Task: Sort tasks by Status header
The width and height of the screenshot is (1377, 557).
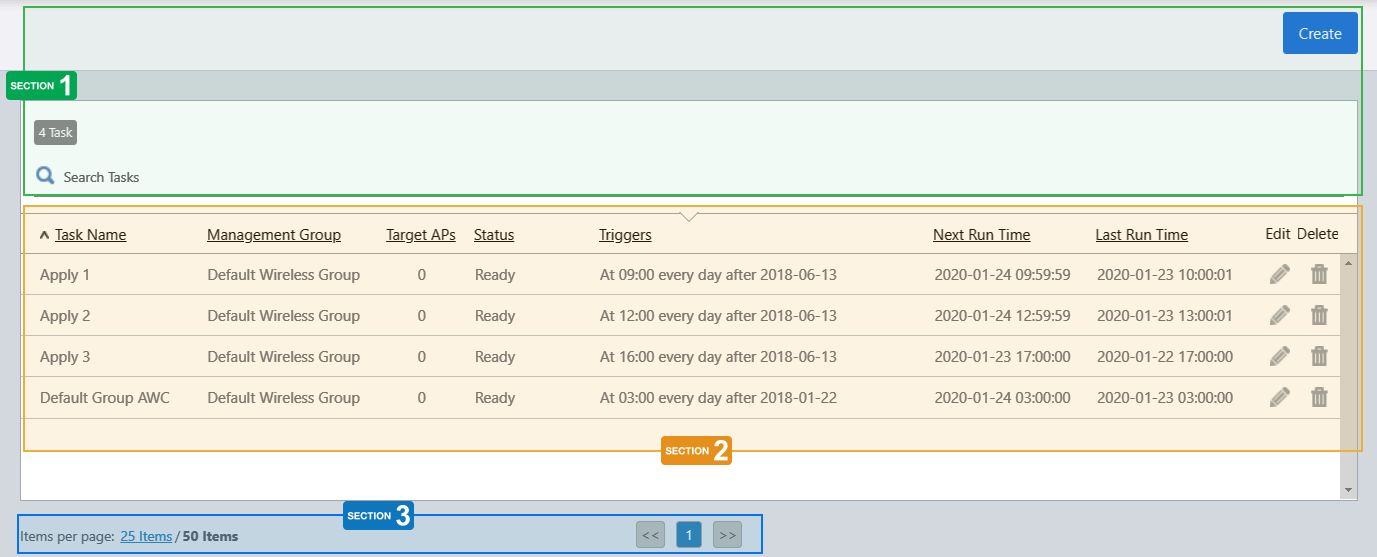Action: (x=493, y=235)
